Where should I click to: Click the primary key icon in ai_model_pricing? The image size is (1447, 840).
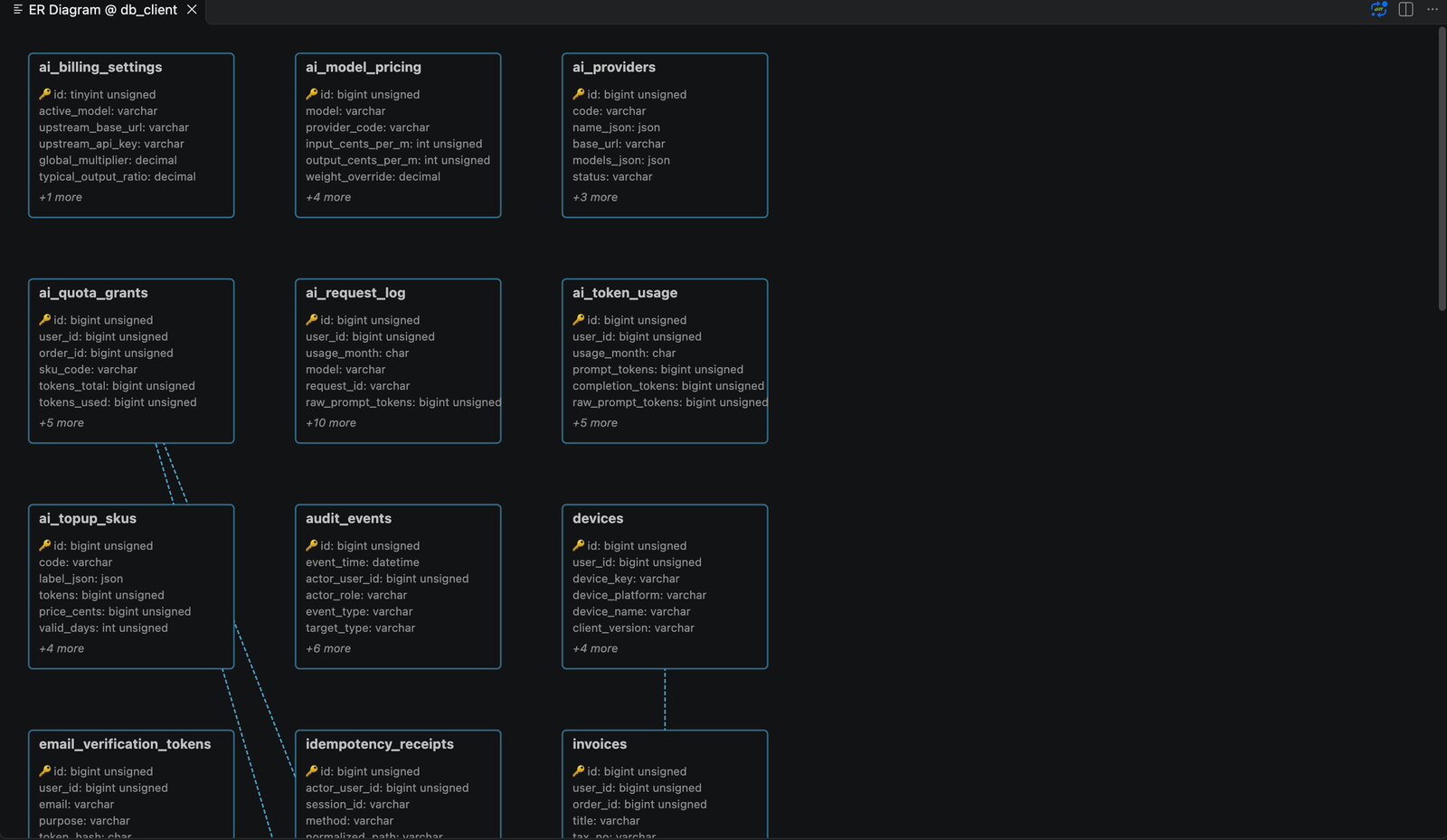point(311,94)
